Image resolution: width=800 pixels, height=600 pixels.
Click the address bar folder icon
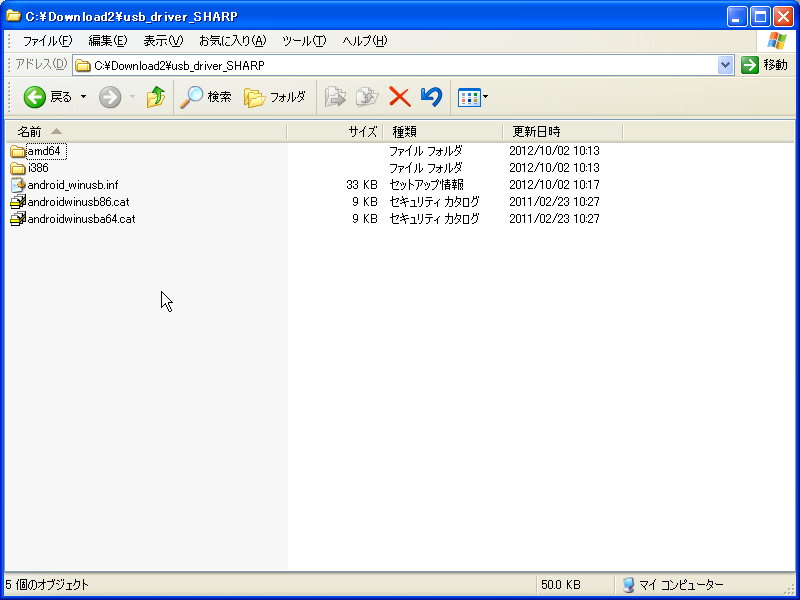click(83, 66)
